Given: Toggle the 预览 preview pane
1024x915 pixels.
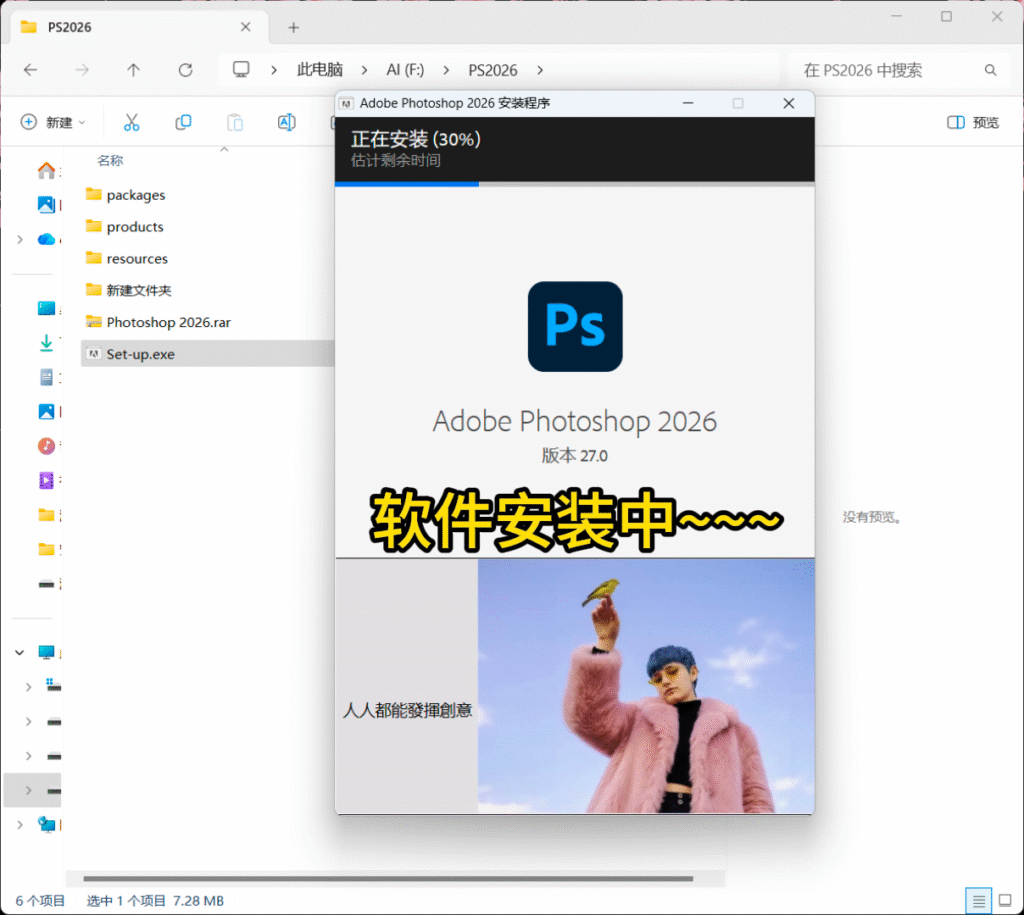Looking at the screenshot, I should click(x=973, y=122).
